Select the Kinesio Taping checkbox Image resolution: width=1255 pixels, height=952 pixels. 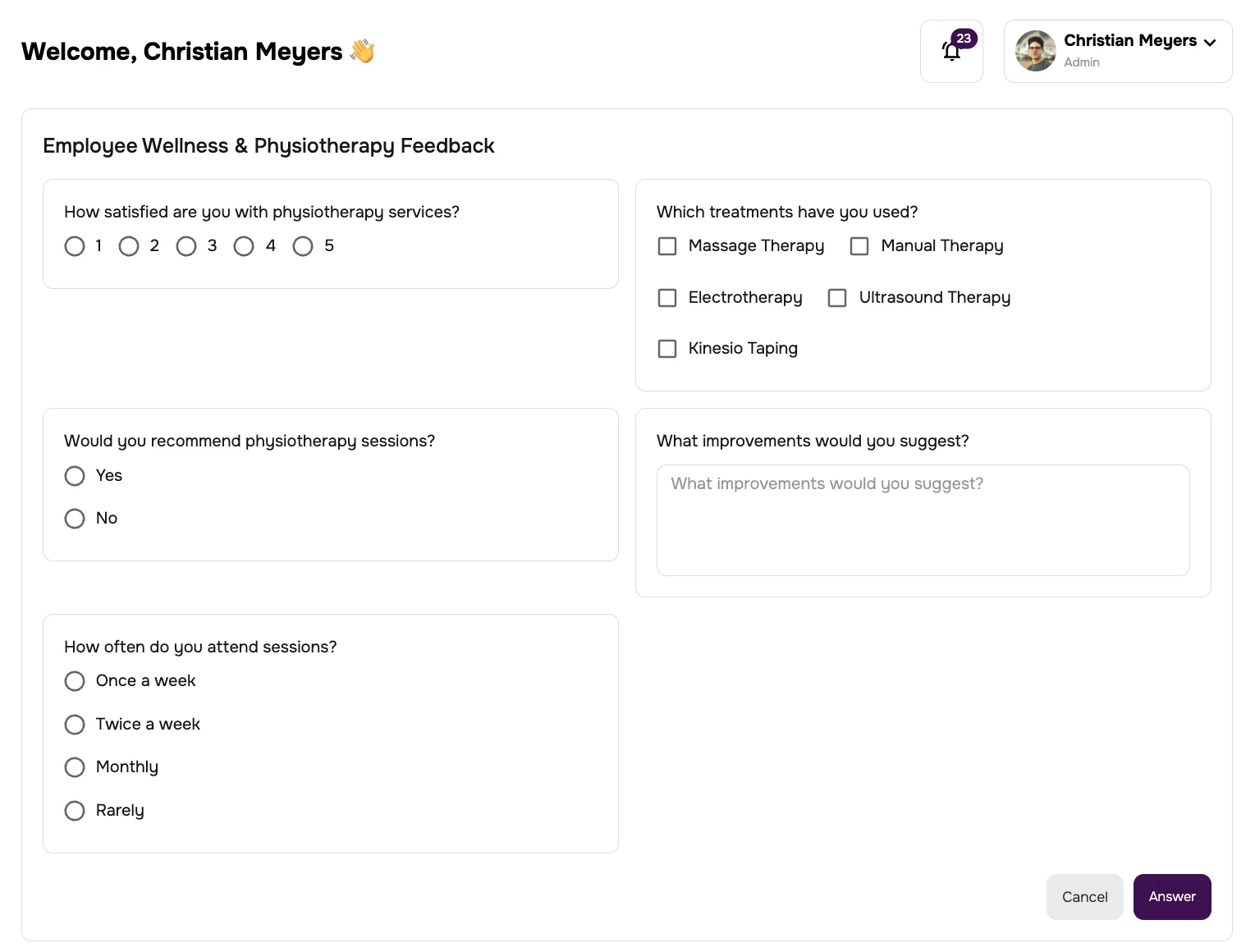[x=666, y=348]
